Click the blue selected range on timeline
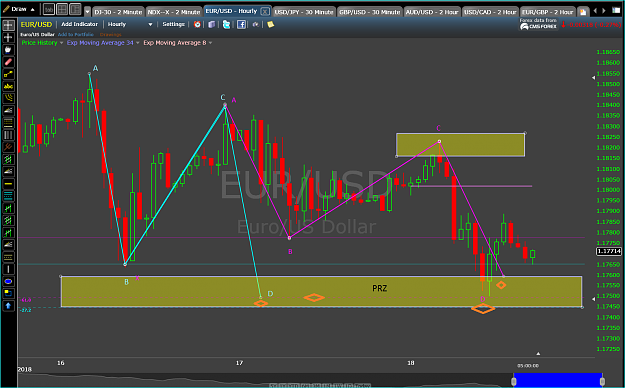The width and height of the screenshot is (625, 388). pos(558,379)
